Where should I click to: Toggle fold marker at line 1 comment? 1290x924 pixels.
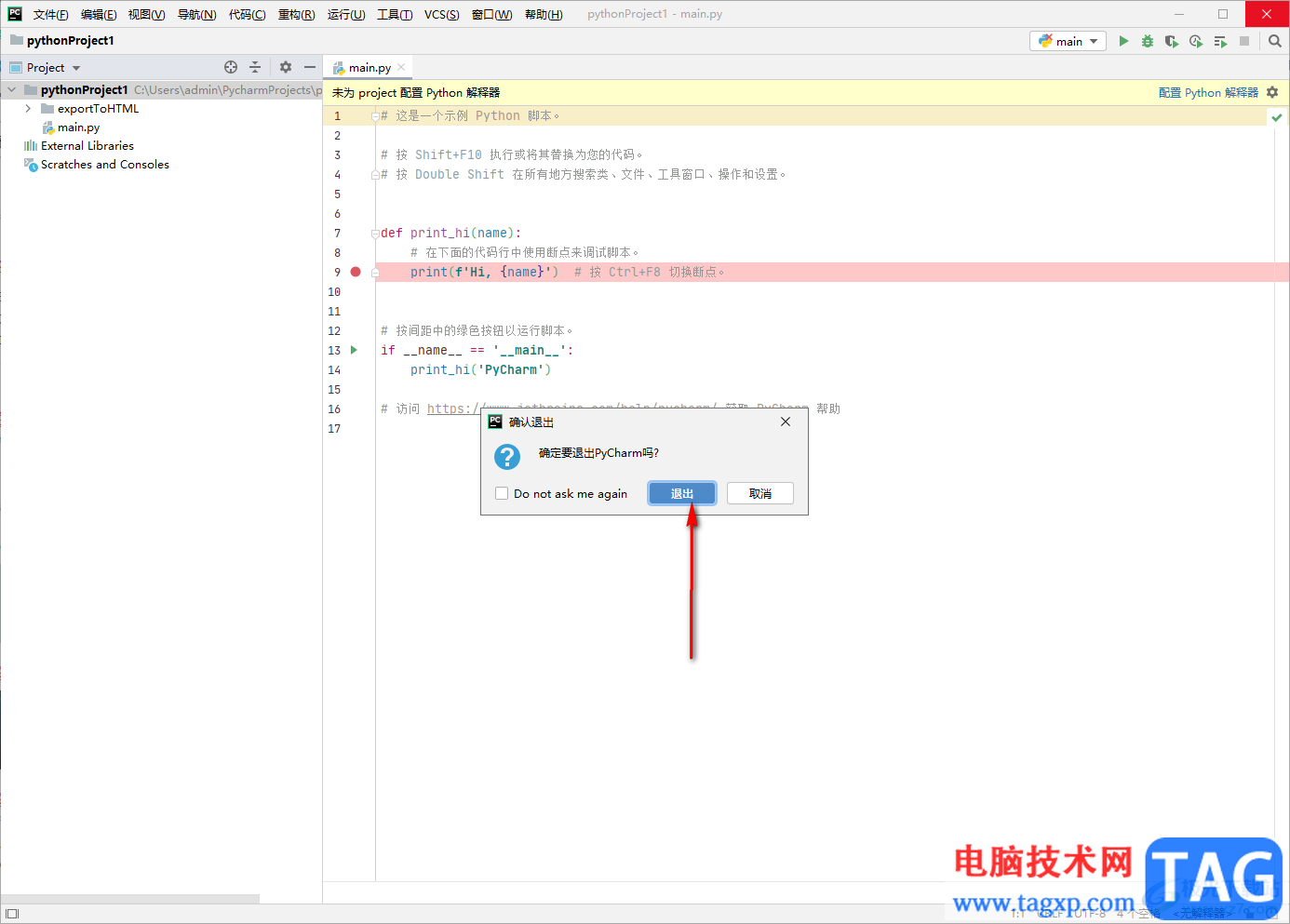pyautogui.click(x=375, y=116)
